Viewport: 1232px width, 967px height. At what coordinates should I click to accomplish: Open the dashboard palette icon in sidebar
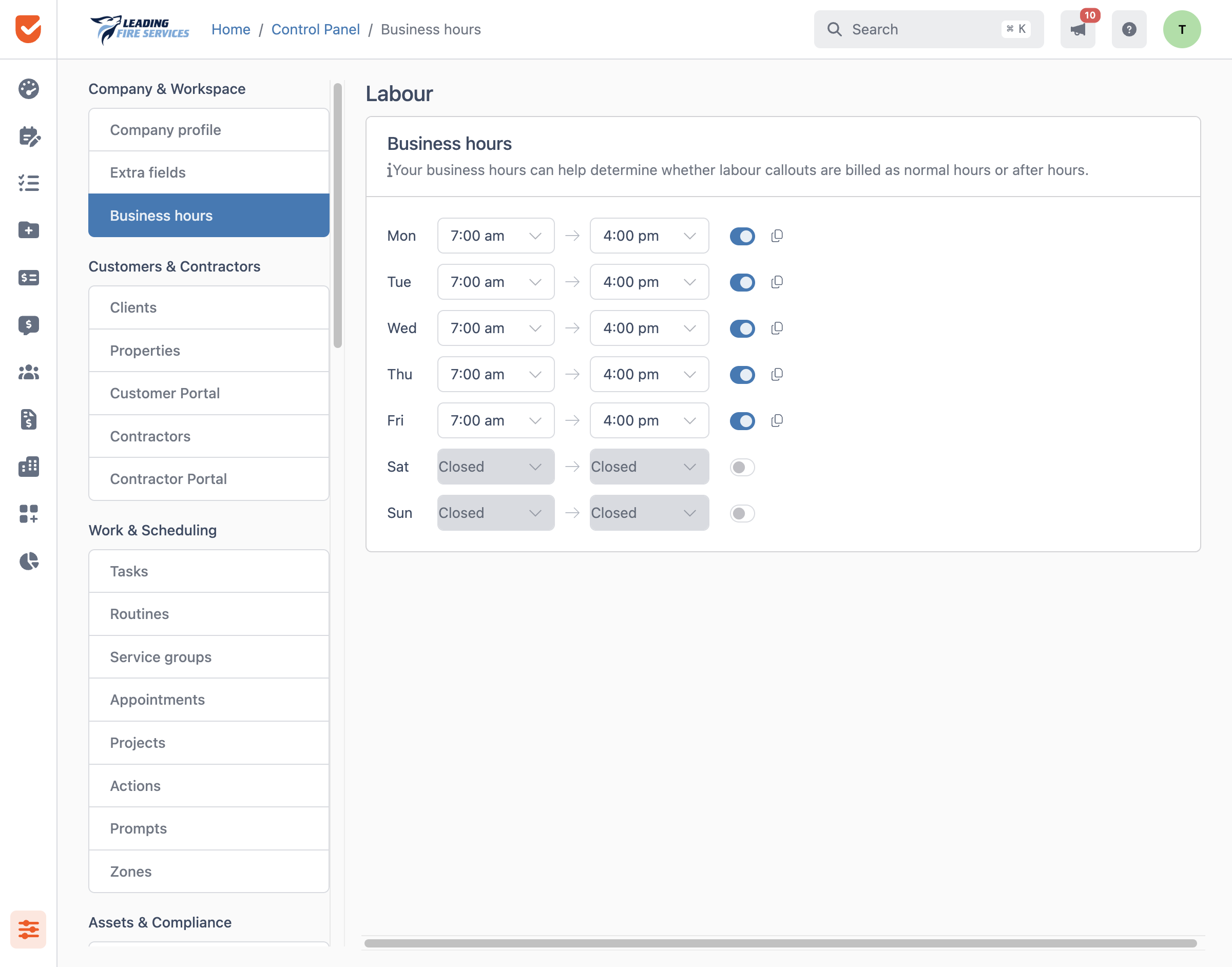(28, 89)
